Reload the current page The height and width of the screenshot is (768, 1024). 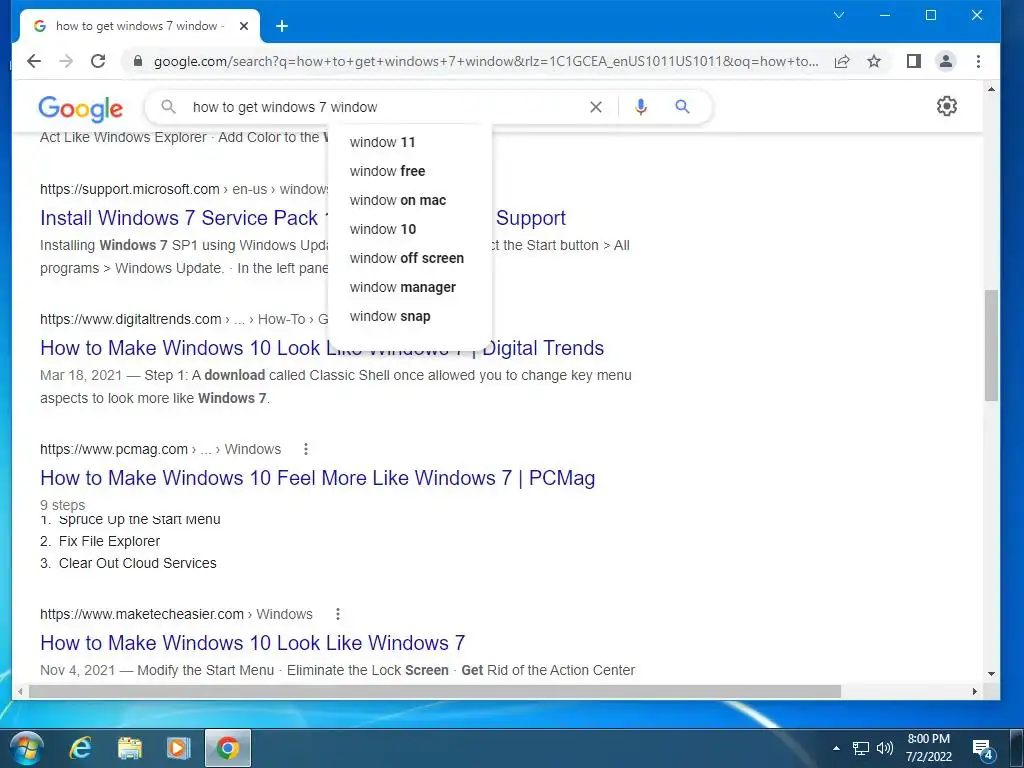[98, 61]
